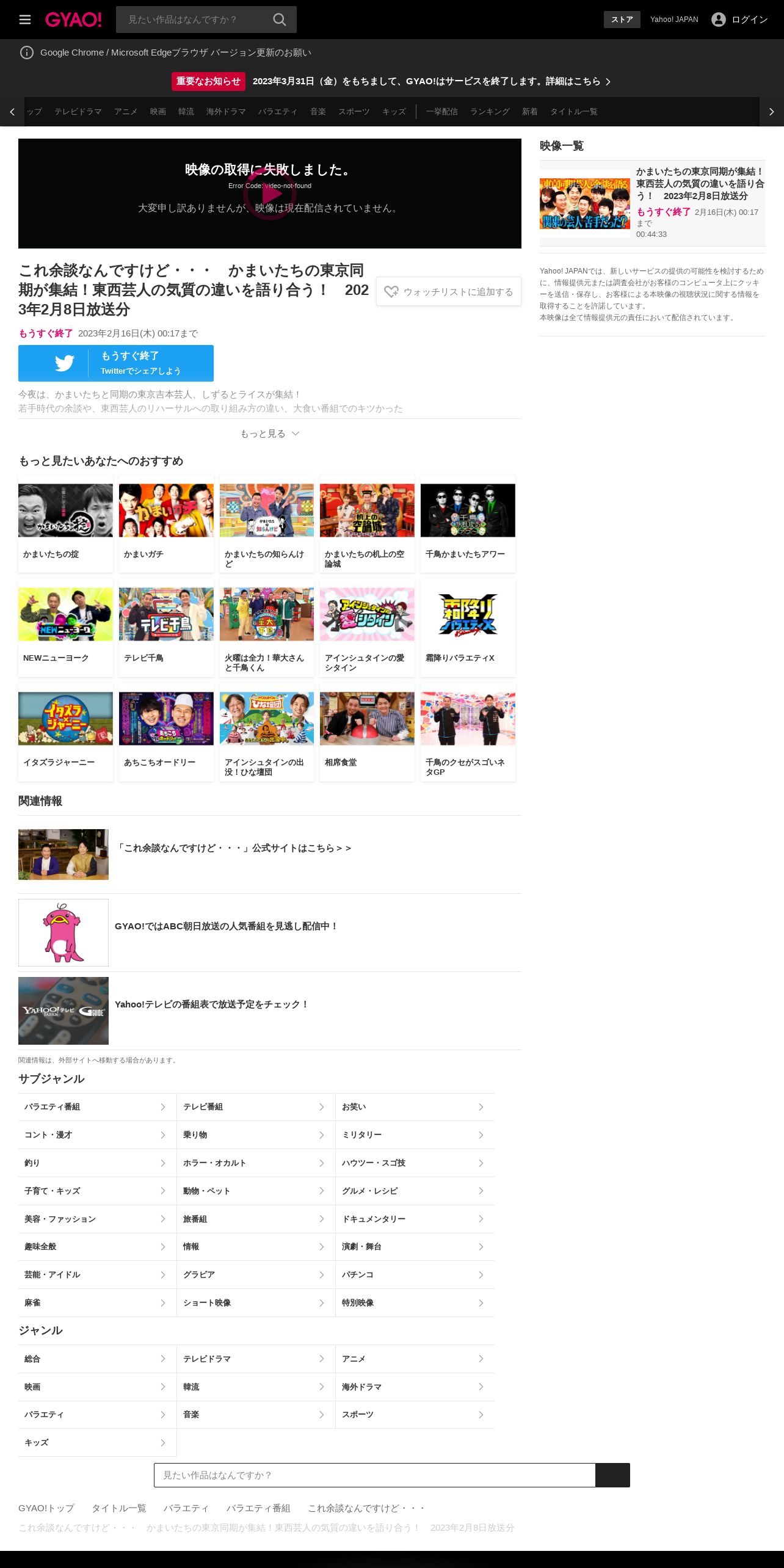Select 海外ドラマ in top navigation
Viewport: 784px width, 1568px height.
226,112
